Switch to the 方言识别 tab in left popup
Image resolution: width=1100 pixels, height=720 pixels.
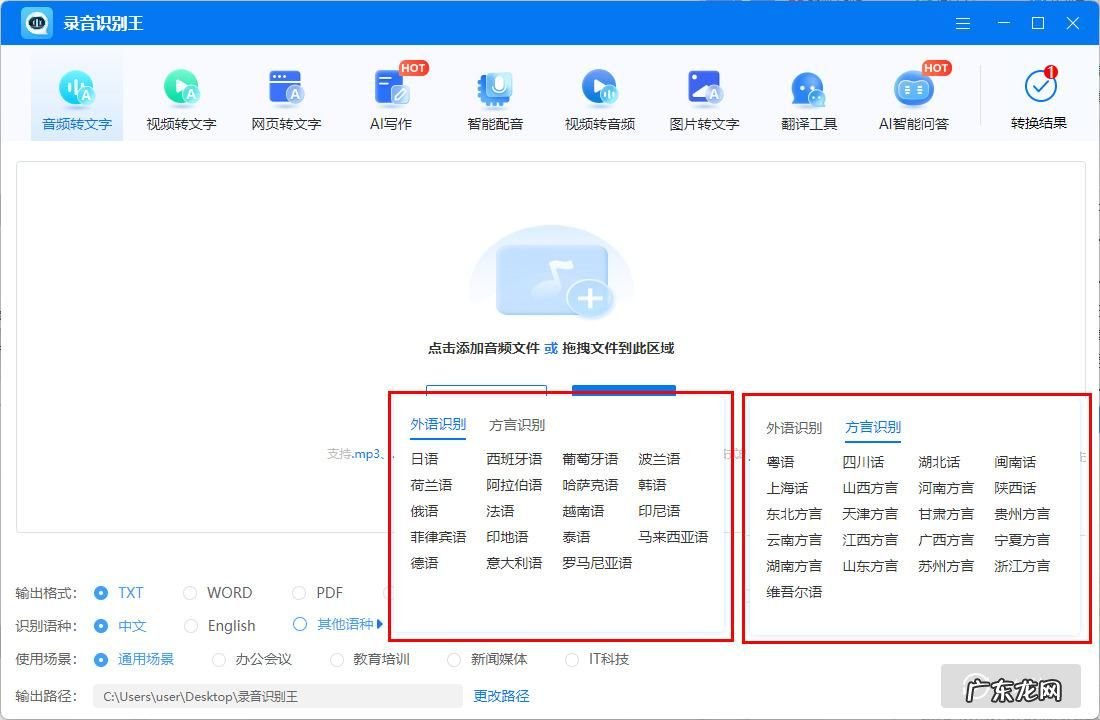(517, 425)
